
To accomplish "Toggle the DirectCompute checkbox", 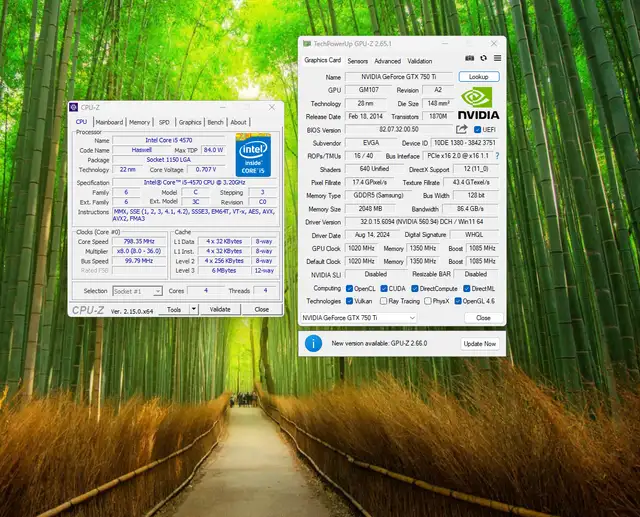I will click(415, 288).
